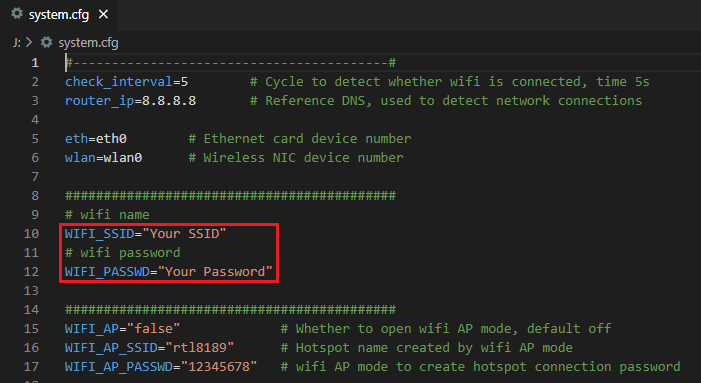The image size is (701, 383).
Task: Place cursor in "Your Password" value
Action: click(215, 272)
